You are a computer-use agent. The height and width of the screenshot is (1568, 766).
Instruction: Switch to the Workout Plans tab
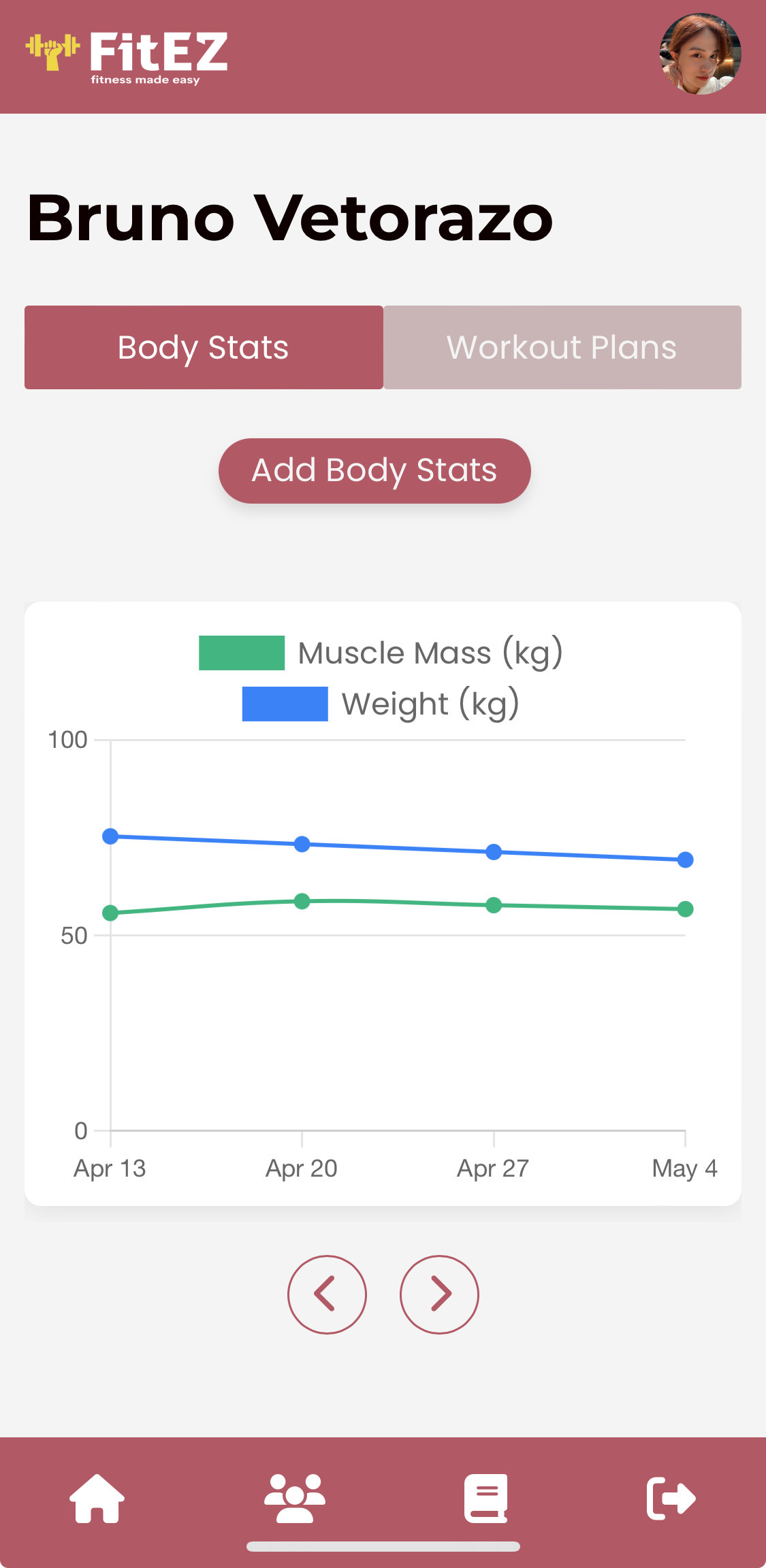tap(562, 347)
